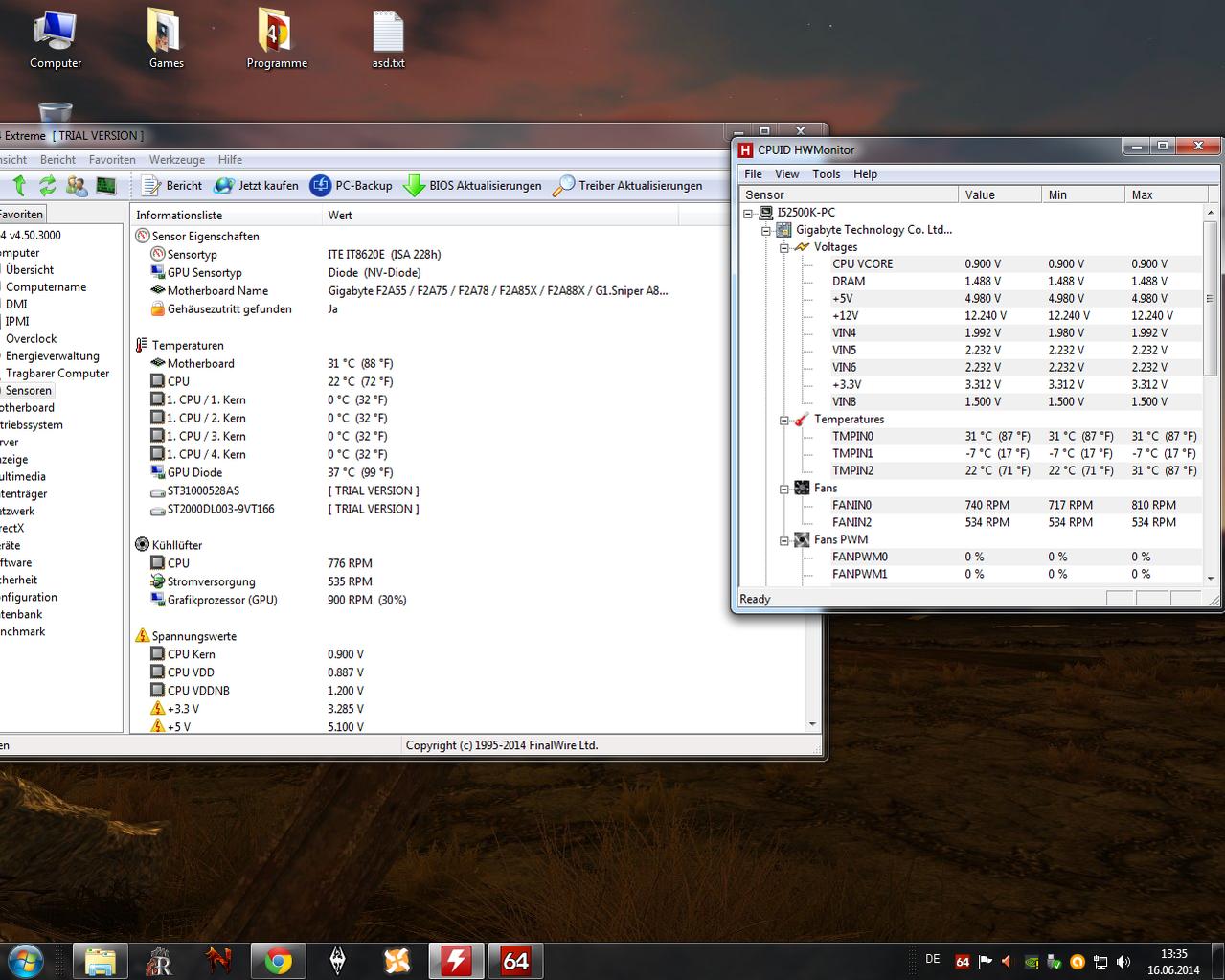This screenshot has height=980, width=1225.
Task: Collapse the Gigabyte Technology node in HWMonitor
Action: [766, 230]
